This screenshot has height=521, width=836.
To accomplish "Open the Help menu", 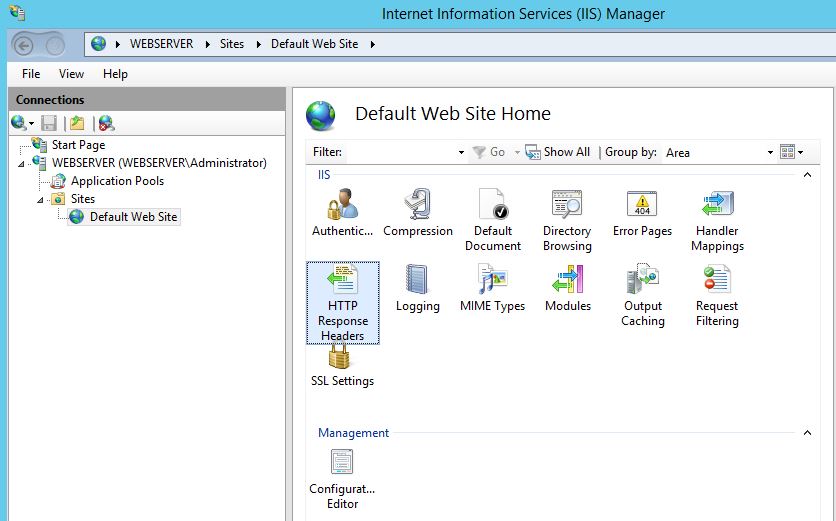I will click(115, 74).
